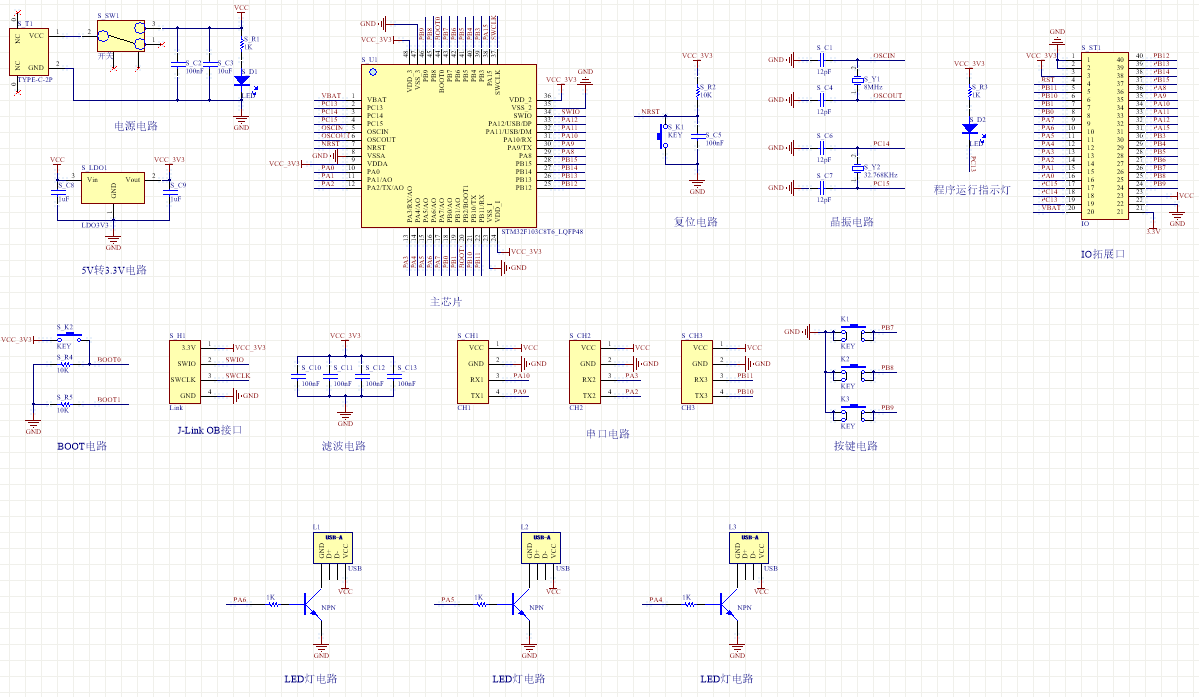Screen dimensions: 1200x697
Task: Pick the S_D1 power LED symbol
Action: [241, 83]
